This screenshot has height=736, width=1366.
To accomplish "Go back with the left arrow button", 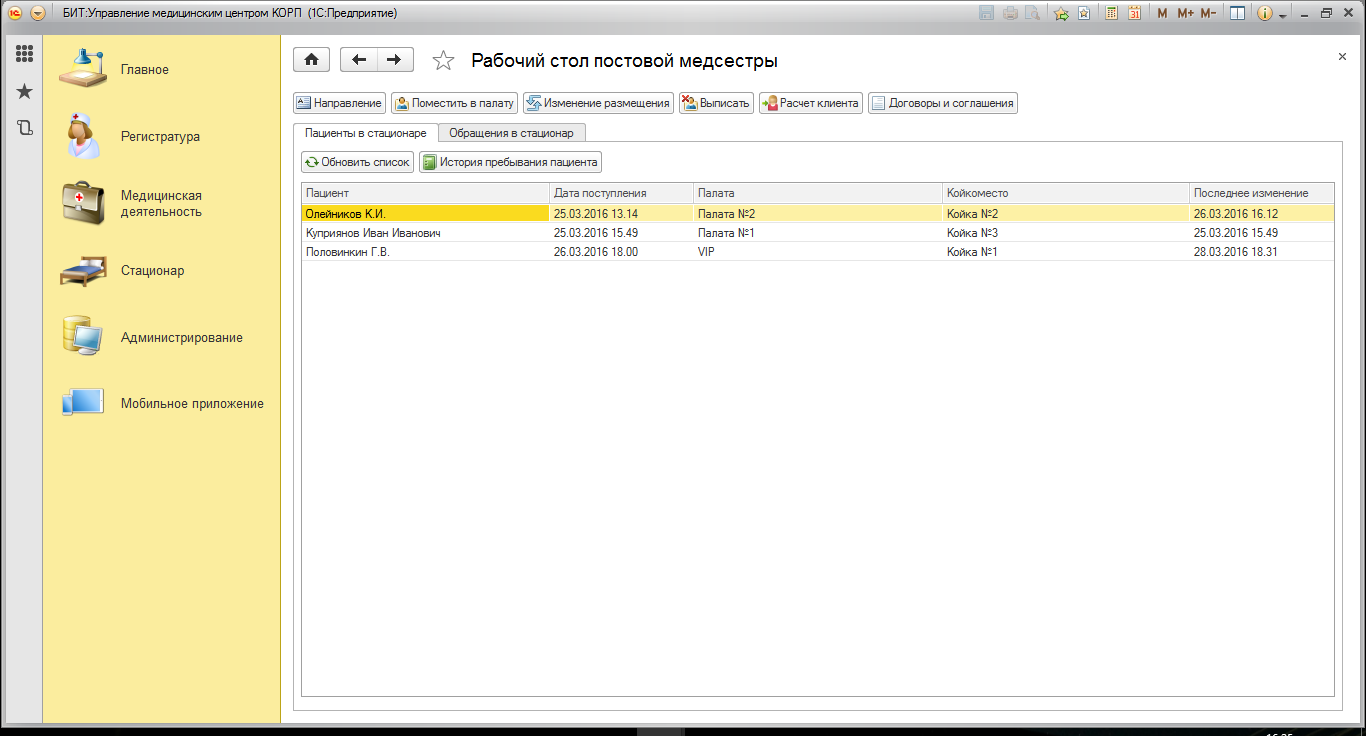I will (x=359, y=60).
